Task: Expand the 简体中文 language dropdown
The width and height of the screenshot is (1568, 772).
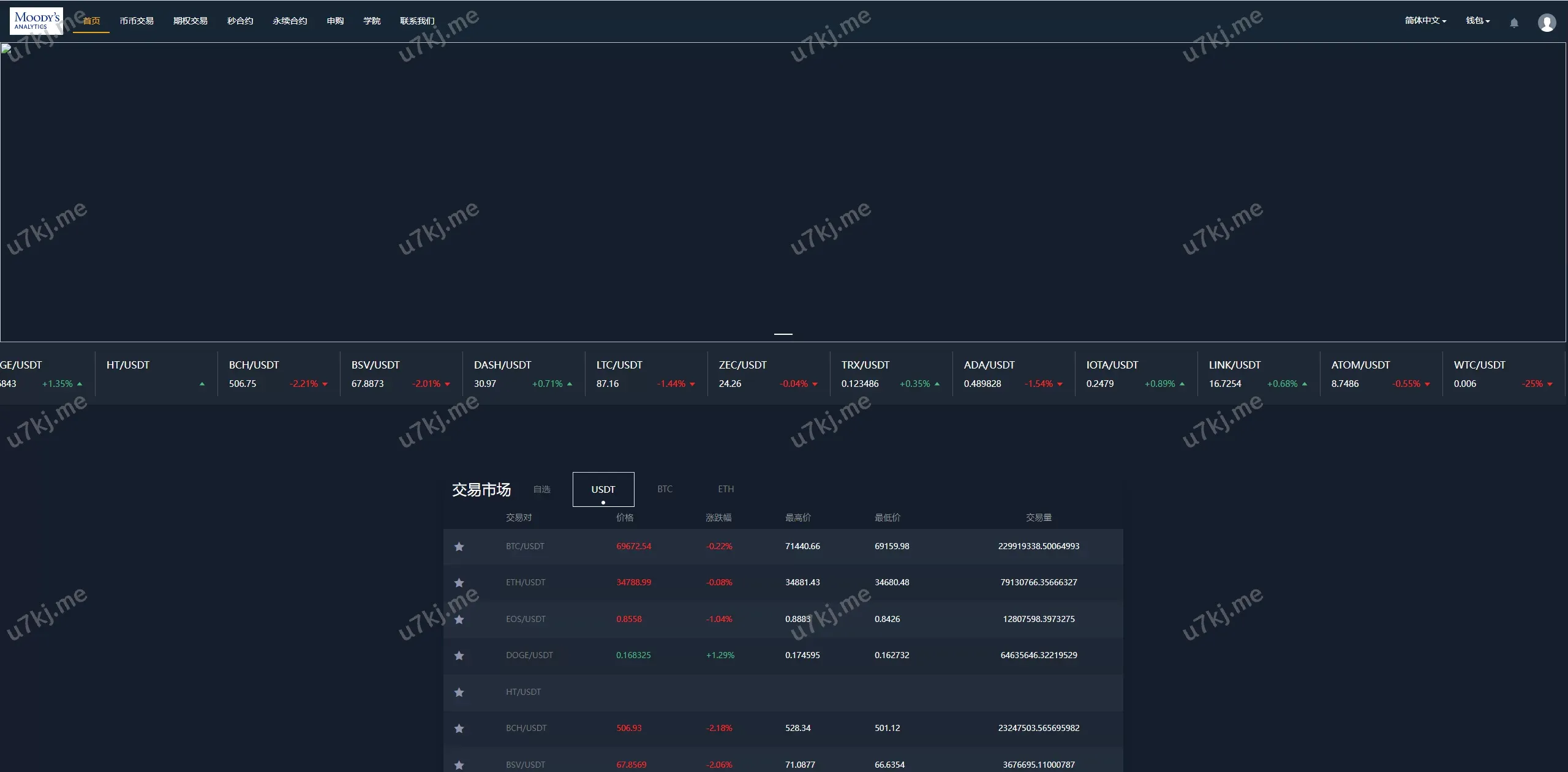Action: point(1425,21)
